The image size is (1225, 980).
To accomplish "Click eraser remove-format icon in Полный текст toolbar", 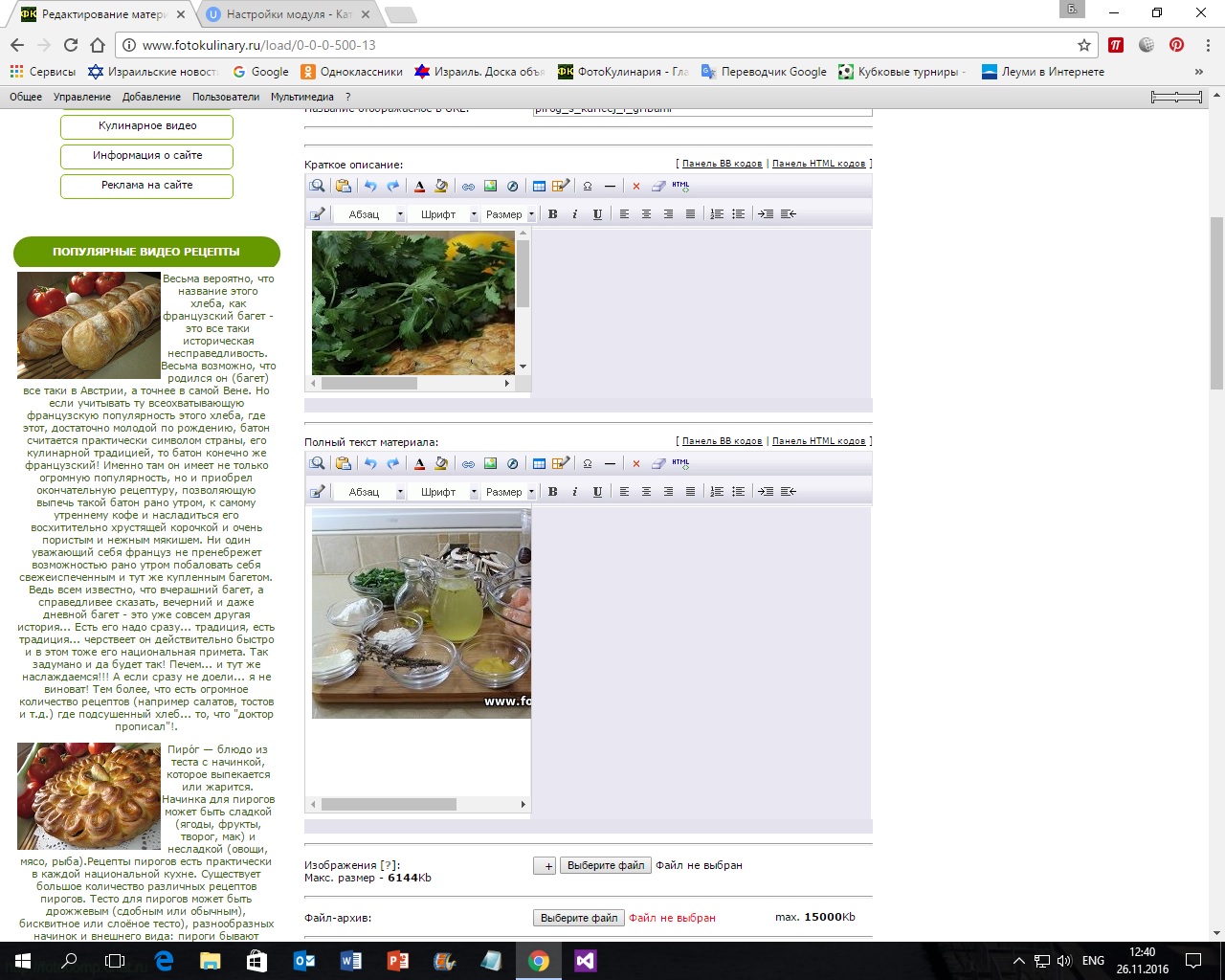I will coord(658,463).
